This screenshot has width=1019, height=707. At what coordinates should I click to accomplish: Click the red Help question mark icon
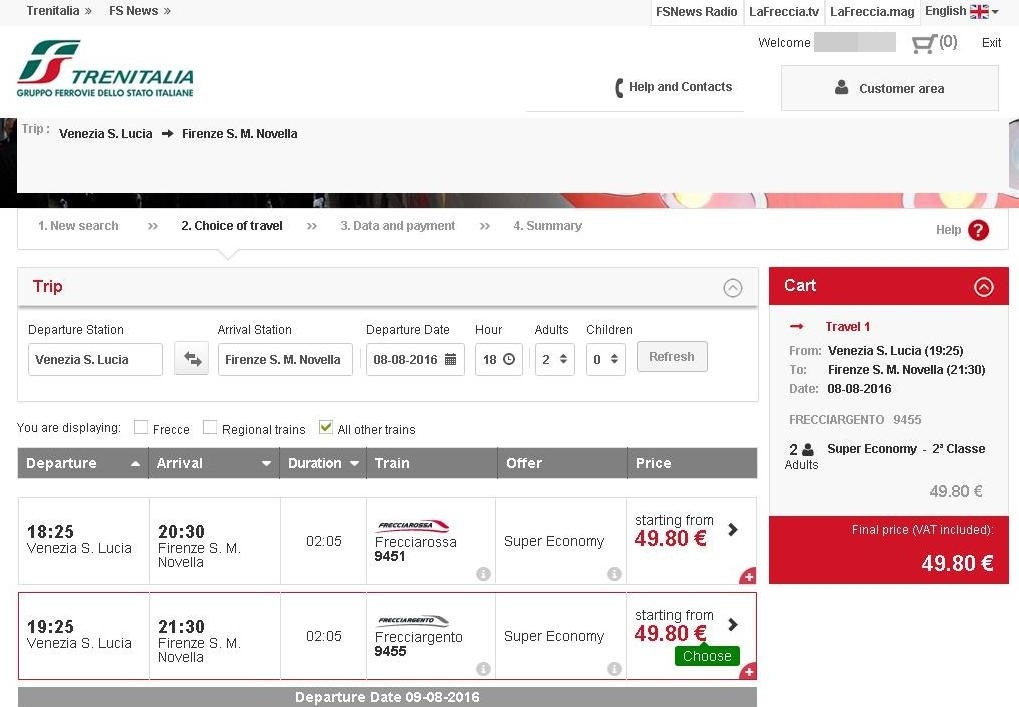coord(978,230)
